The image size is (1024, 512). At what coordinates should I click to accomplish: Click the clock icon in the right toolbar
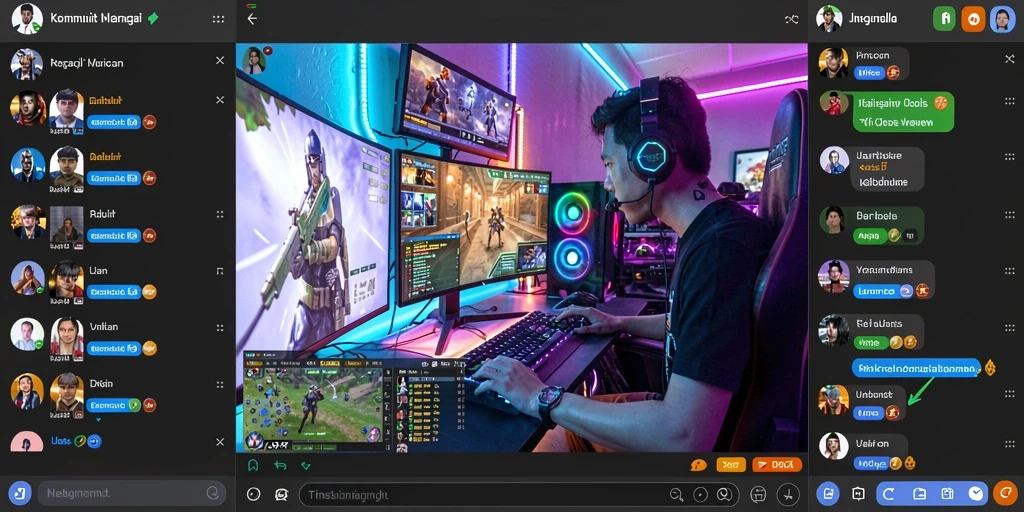click(x=976, y=494)
